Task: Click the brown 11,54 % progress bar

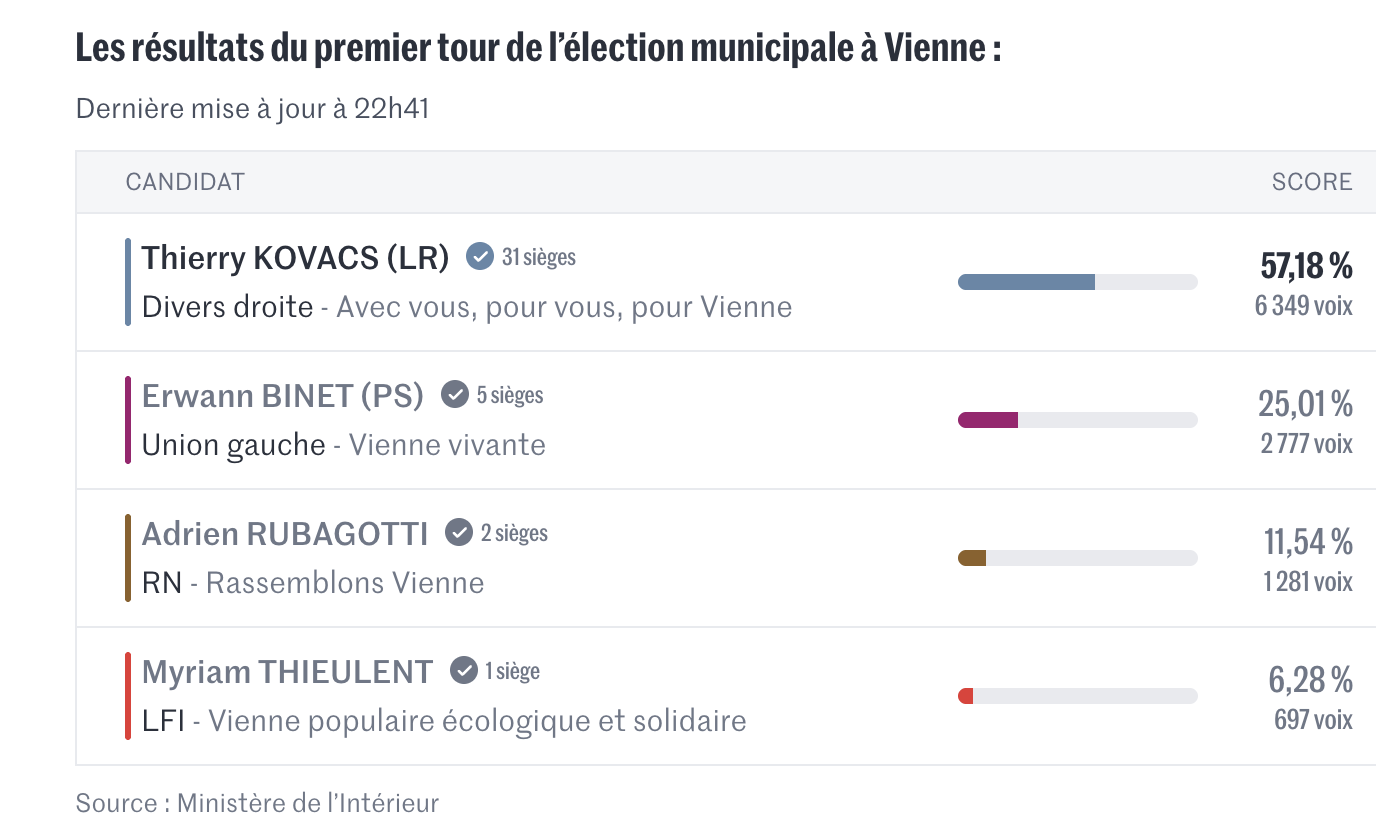Action: [972, 558]
